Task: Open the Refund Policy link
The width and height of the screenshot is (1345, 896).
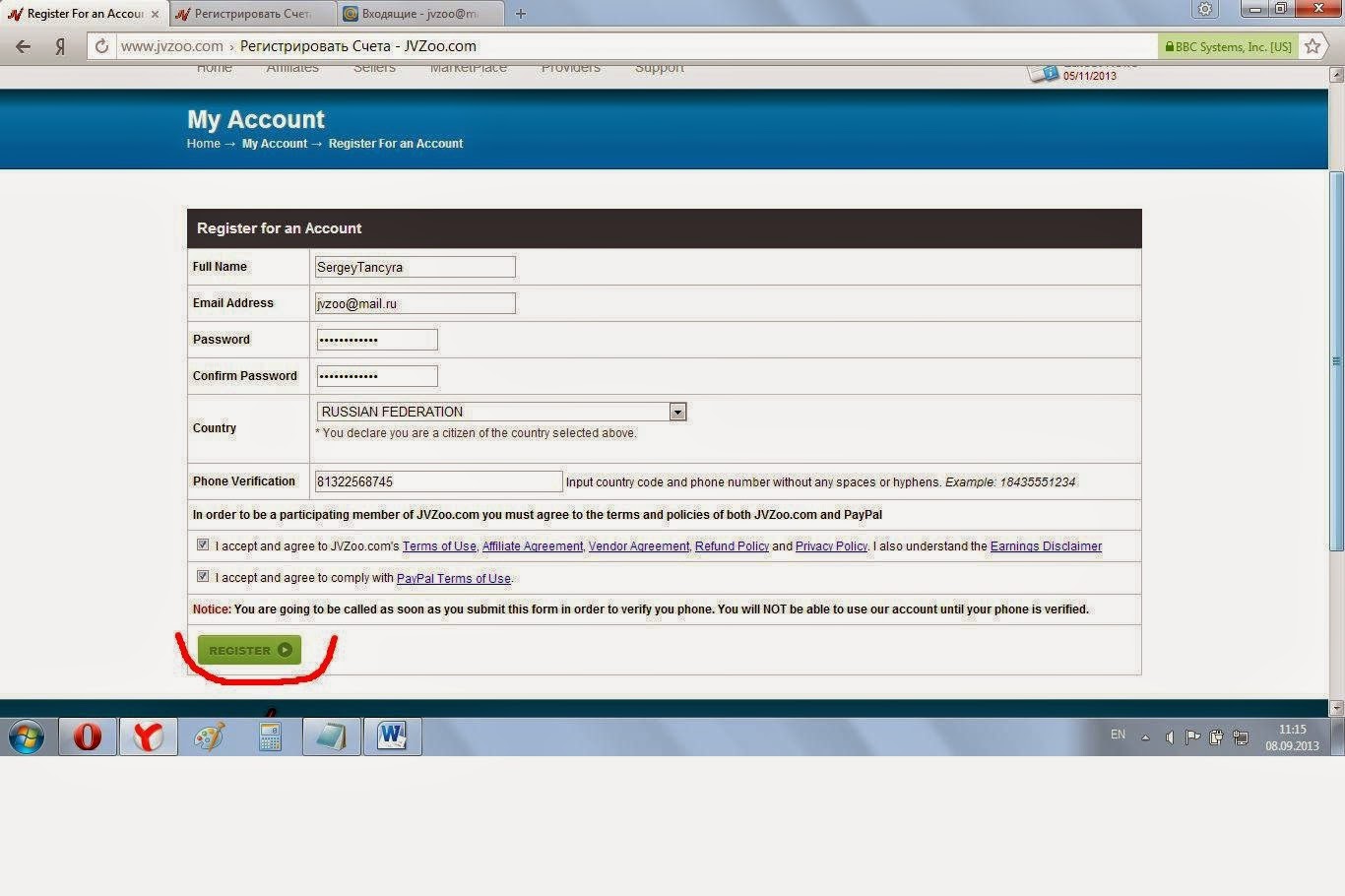Action: coord(732,546)
